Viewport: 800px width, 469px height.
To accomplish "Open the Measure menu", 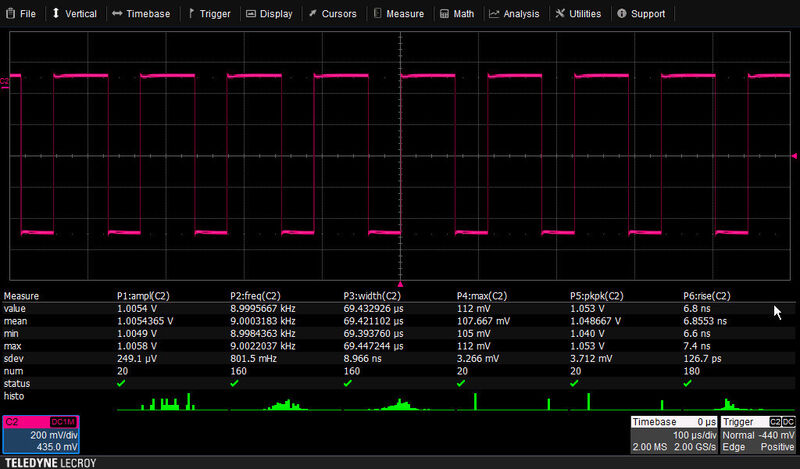I will coord(399,14).
